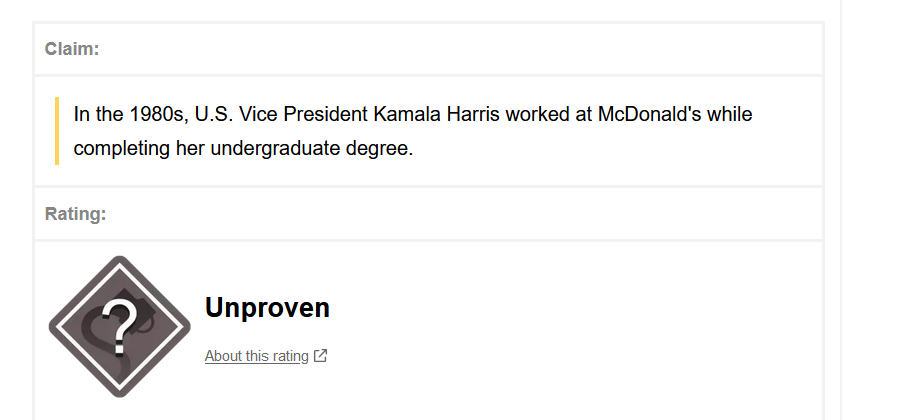Click the phrase undergraduate degree in the claim
This screenshot has height=420, width=898.
[x=312, y=148]
